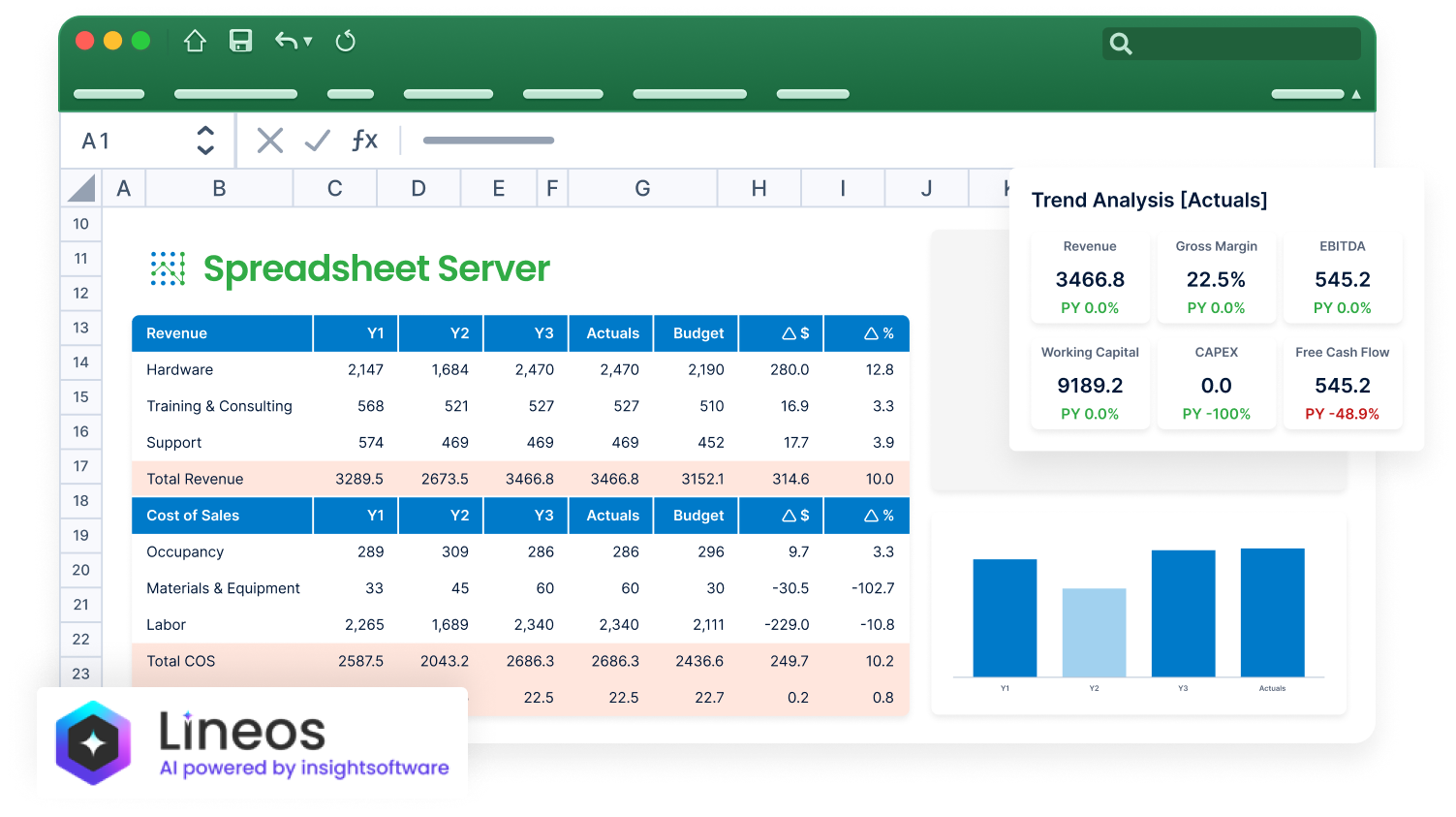Click the Free Cash Flow KPI card

1343,384
